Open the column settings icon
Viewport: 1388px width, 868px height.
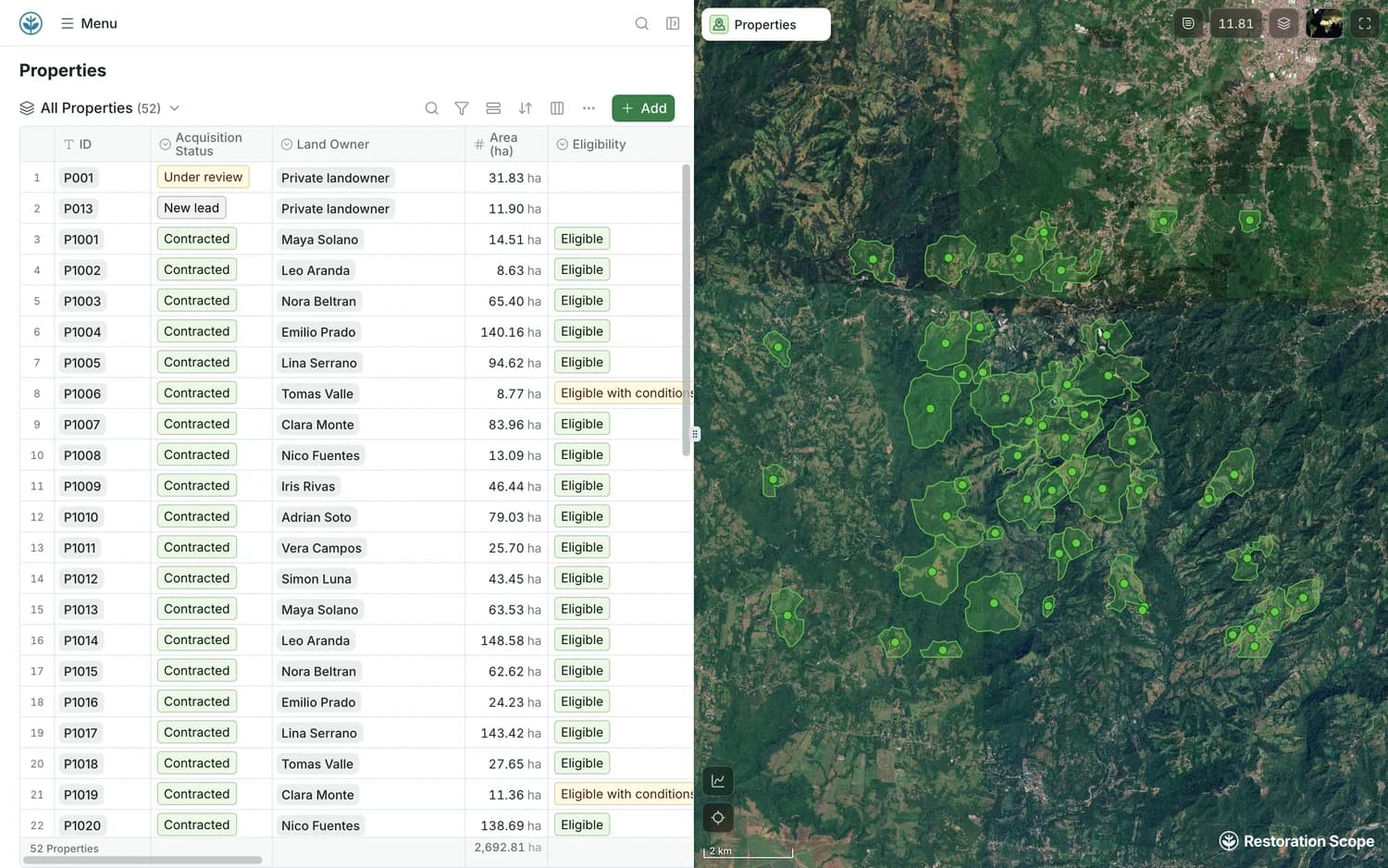point(557,108)
